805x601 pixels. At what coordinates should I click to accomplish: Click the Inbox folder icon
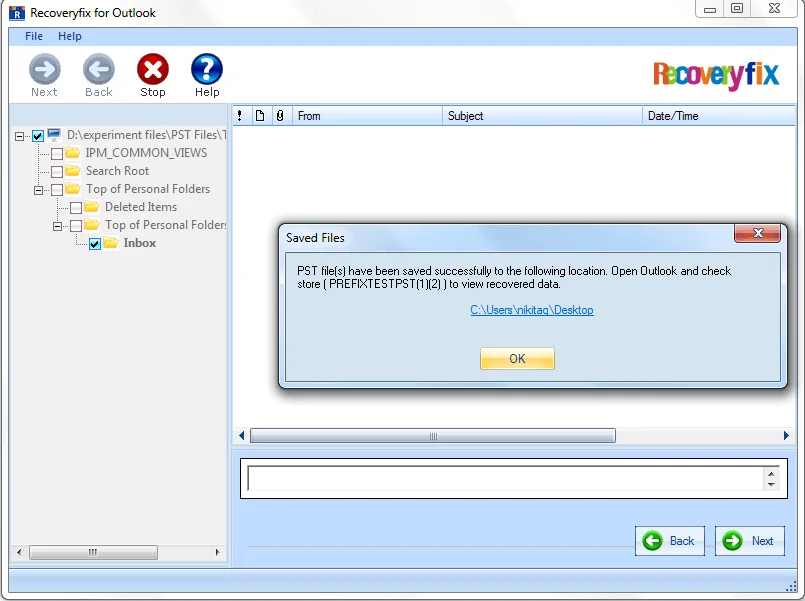110,243
